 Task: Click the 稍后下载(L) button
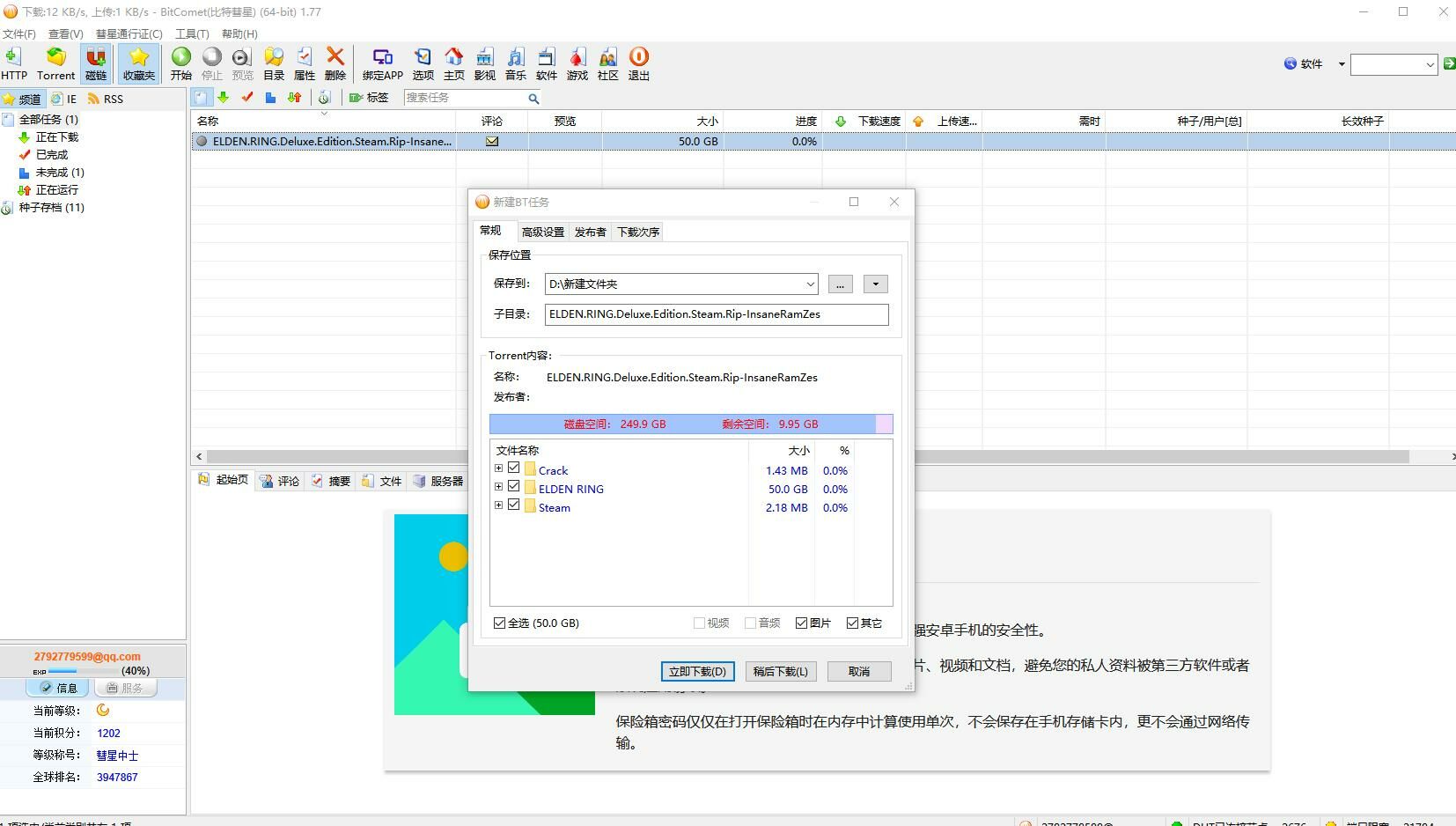pos(780,672)
